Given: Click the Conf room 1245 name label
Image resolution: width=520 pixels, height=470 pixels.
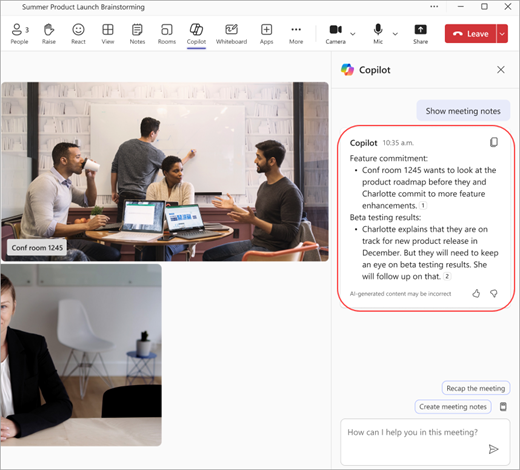Looking at the screenshot, I should [x=37, y=248].
